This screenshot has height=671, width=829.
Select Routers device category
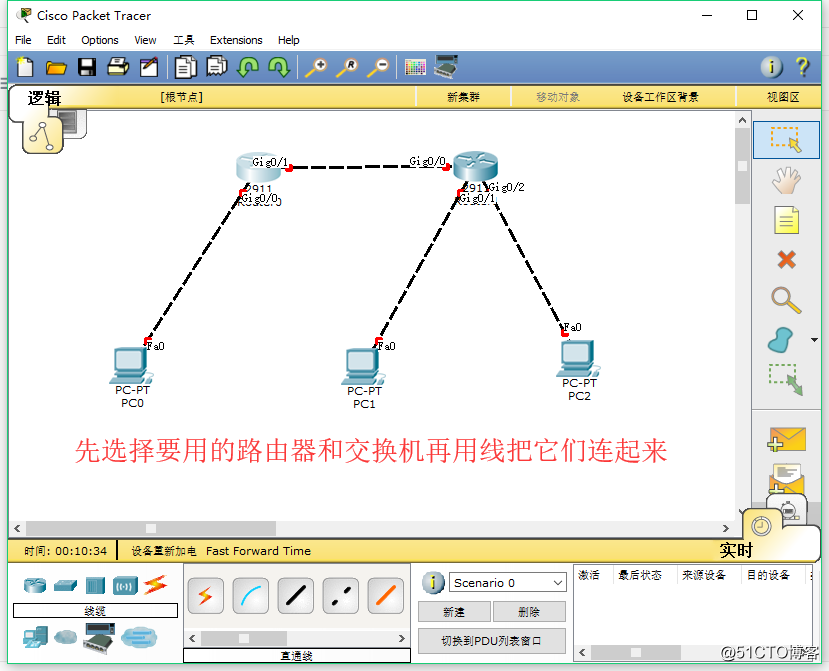tap(35, 585)
